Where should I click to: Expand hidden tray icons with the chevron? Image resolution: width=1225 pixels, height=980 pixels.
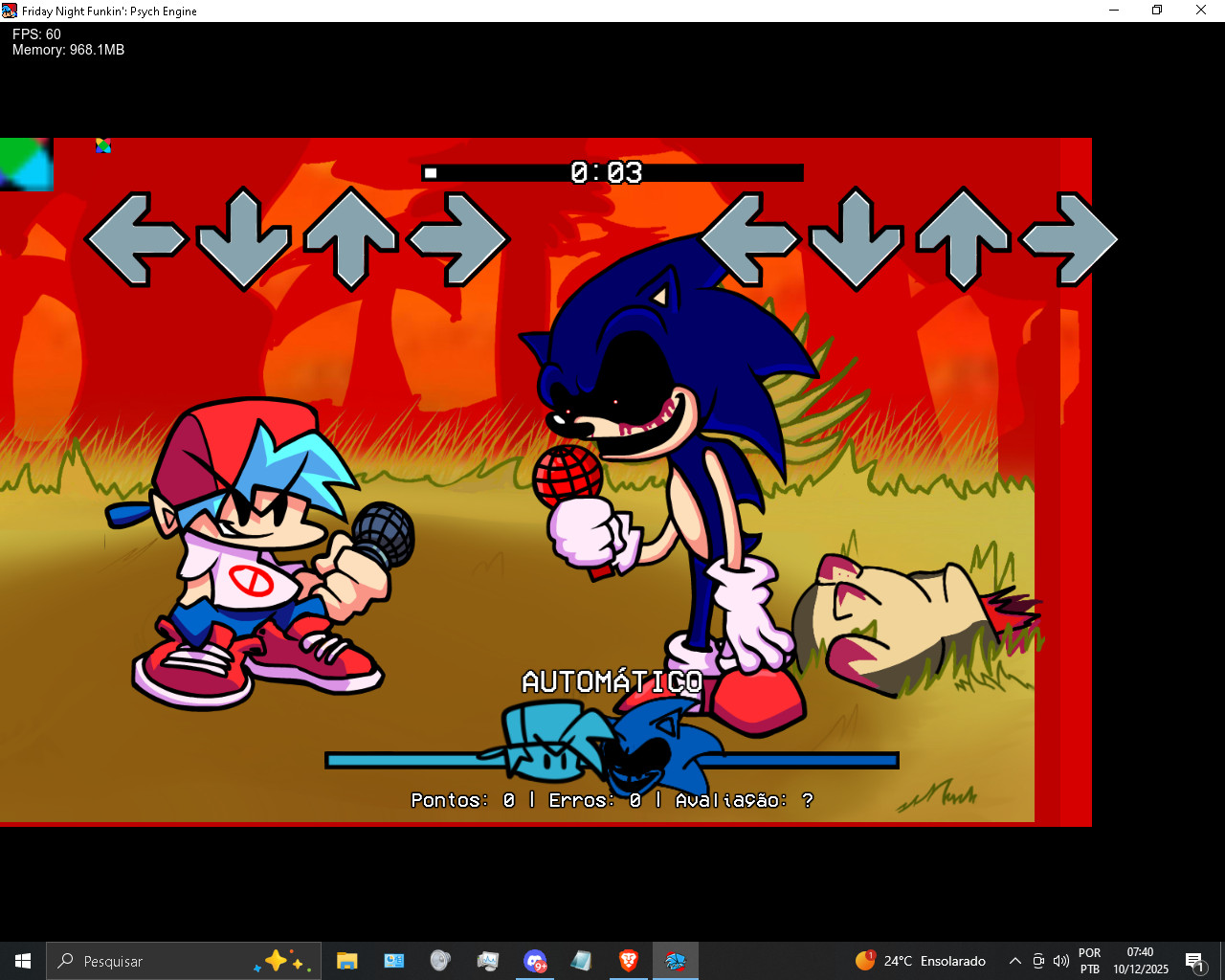pos(1014,961)
